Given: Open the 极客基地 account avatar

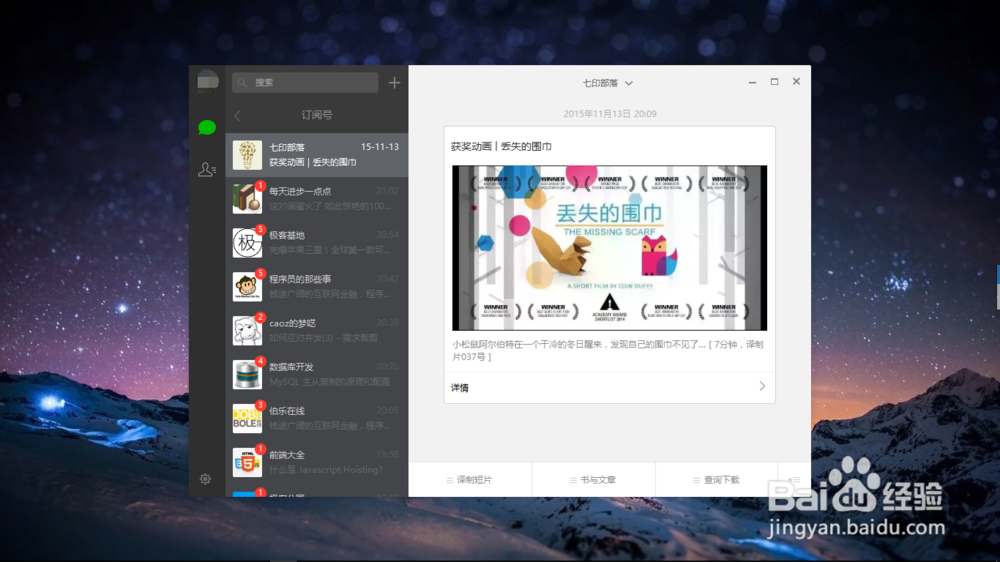Looking at the screenshot, I should tap(247, 242).
